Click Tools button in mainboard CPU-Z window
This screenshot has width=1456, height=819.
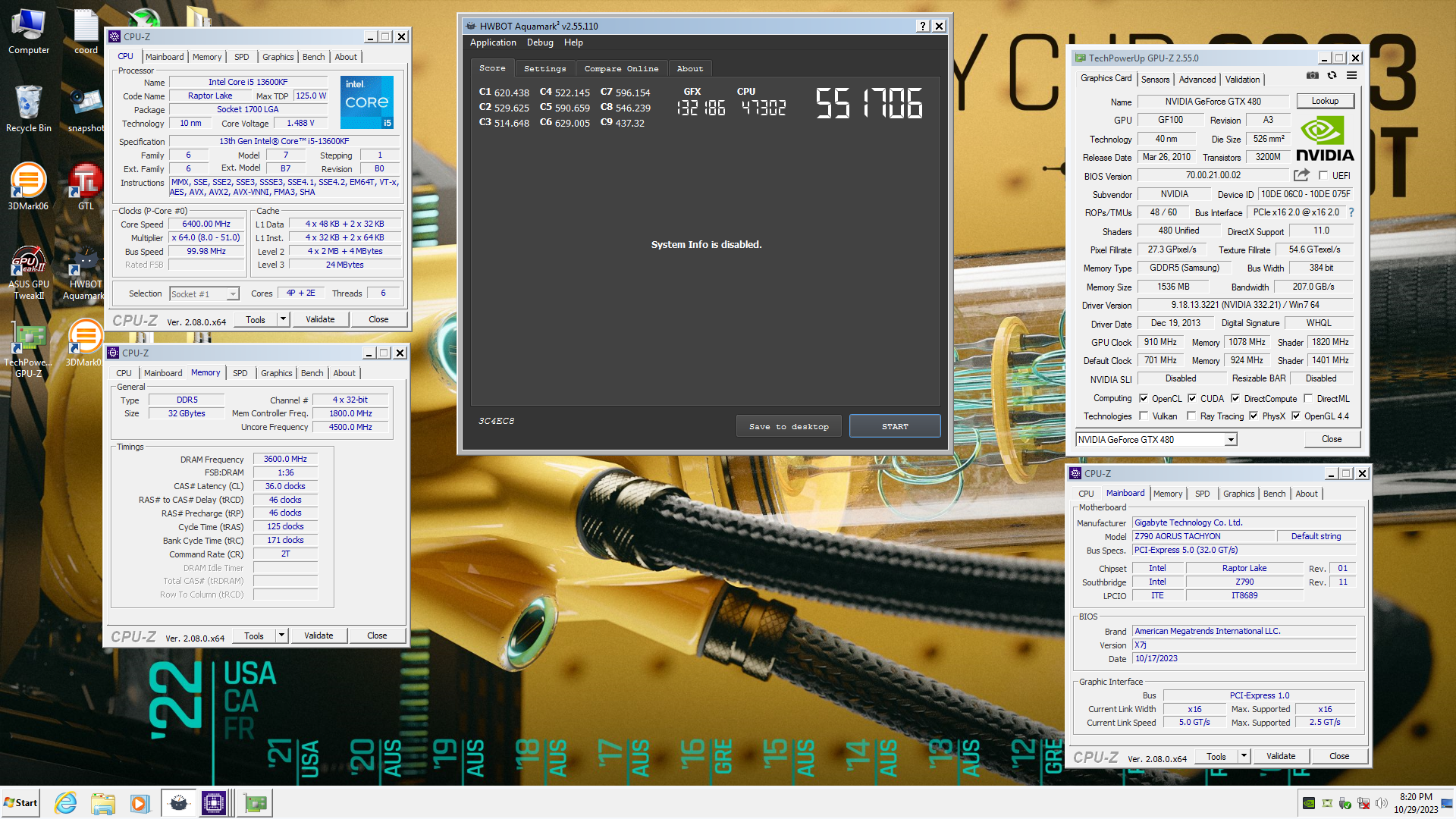(1216, 756)
